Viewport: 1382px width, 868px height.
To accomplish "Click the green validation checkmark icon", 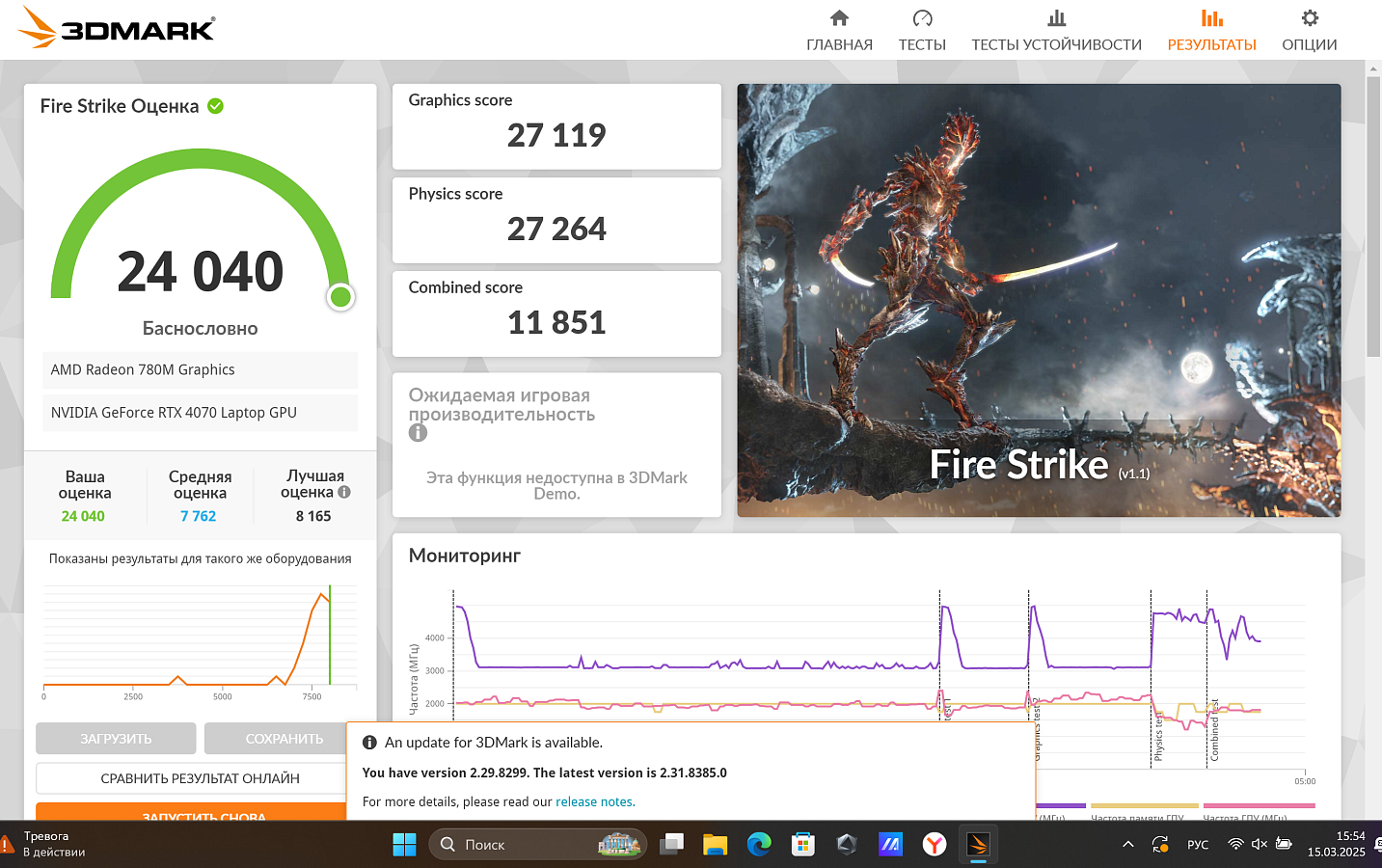I will coord(216,106).
